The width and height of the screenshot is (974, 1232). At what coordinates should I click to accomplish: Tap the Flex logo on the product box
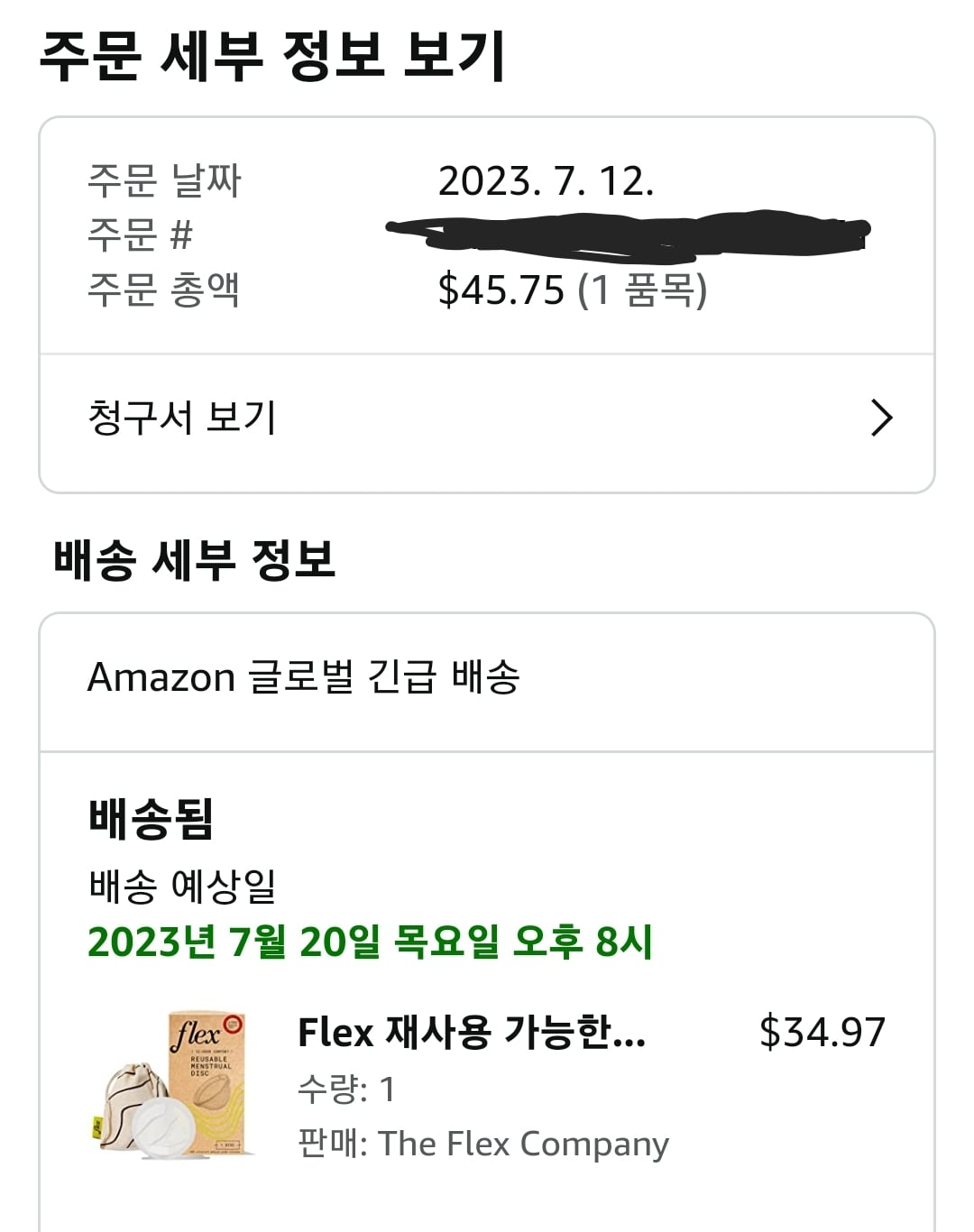point(198,1034)
